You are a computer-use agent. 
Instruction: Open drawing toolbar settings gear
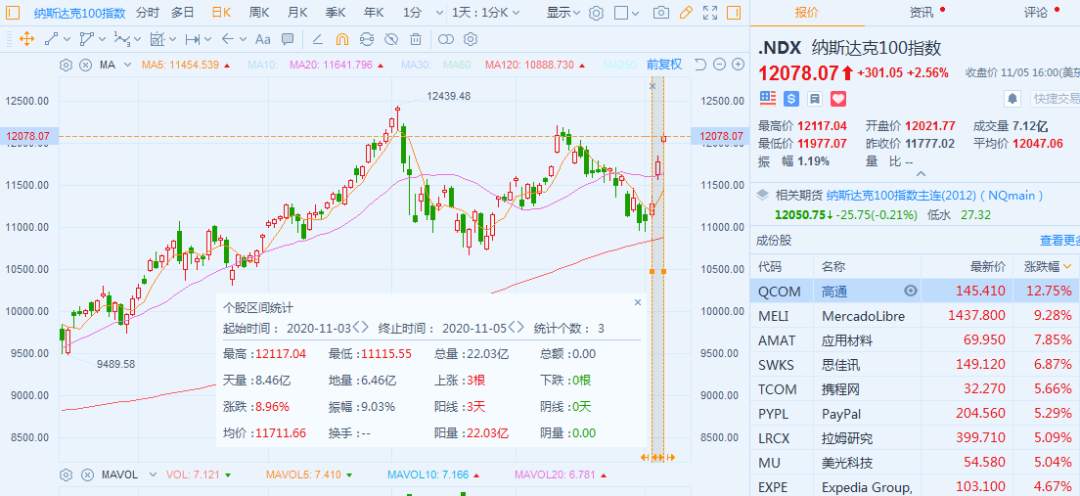pyautogui.click(x=470, y=39)
